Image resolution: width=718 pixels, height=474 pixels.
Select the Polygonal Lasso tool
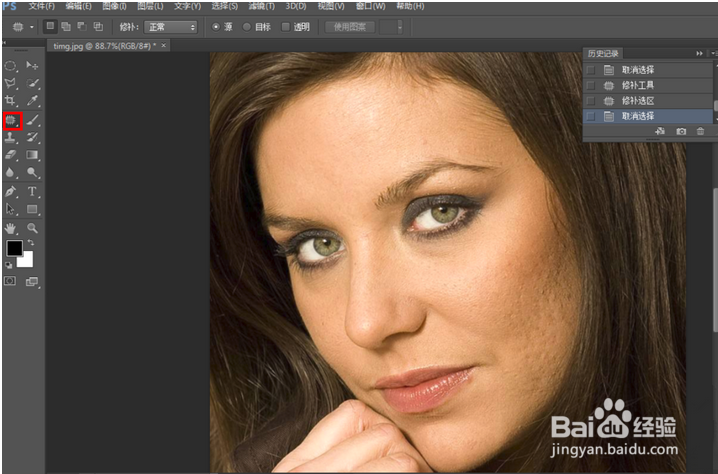(11, 83)
